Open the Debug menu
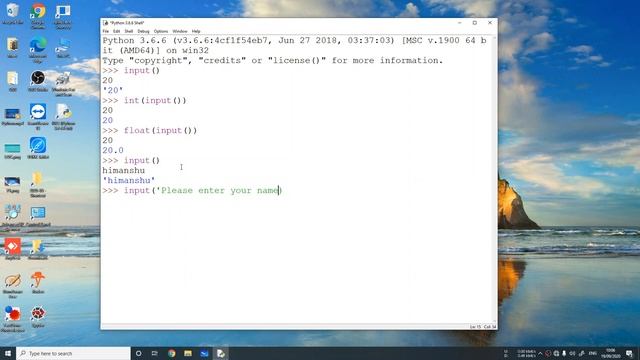 (143, 31)
